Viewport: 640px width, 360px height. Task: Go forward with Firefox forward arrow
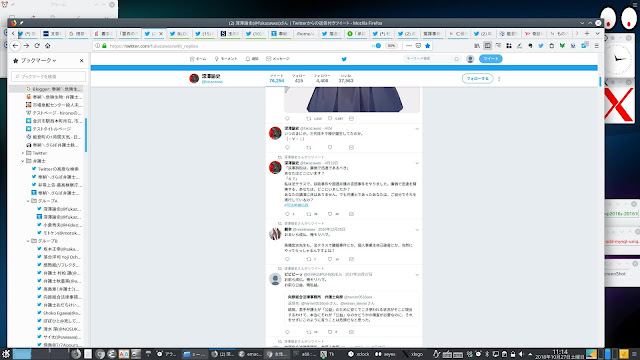26,46
